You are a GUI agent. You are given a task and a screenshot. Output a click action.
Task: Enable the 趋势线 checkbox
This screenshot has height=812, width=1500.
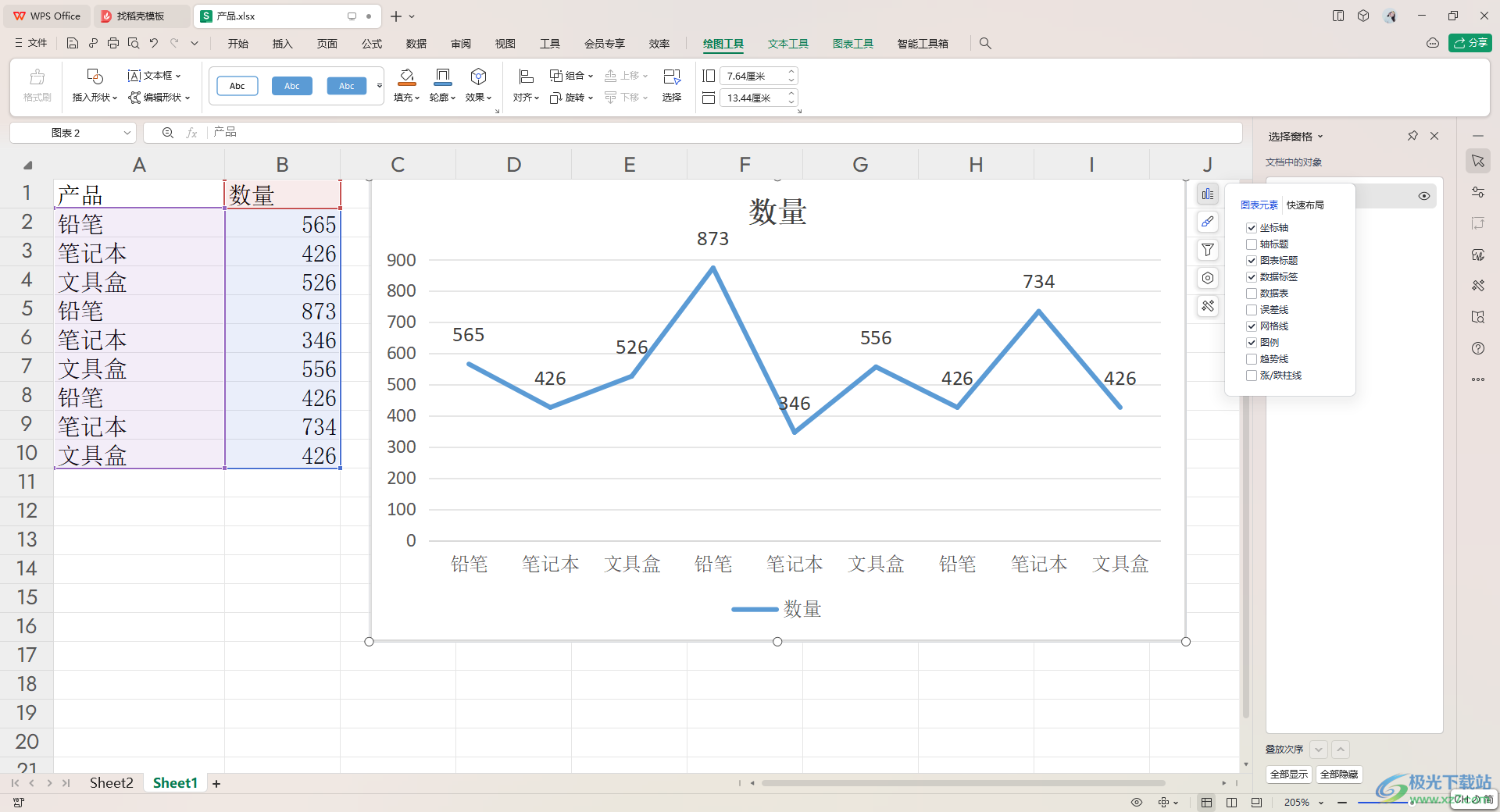(1252, 359)
